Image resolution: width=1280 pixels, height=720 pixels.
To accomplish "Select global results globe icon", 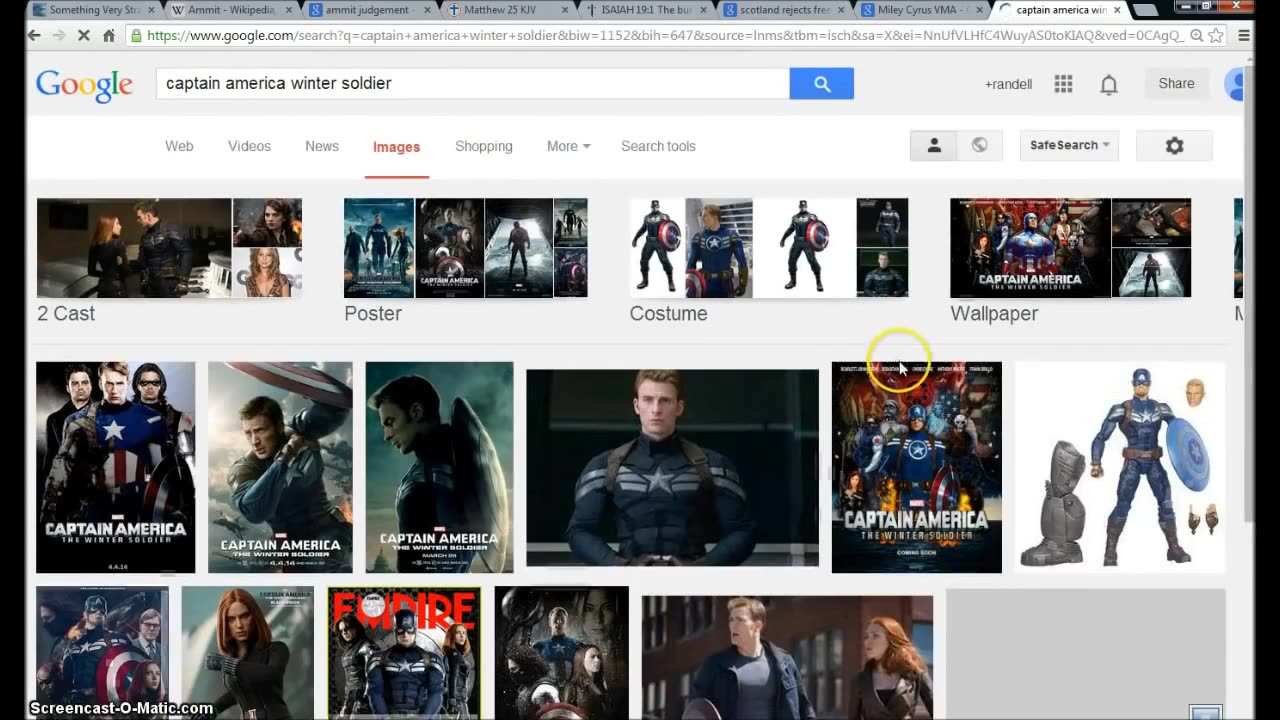I will click(x=980, y=146).
